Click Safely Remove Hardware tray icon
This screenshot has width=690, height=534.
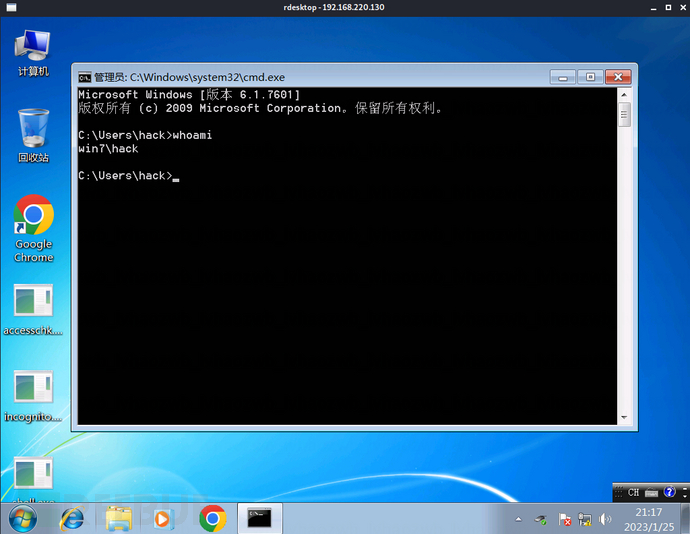[541, 519]
